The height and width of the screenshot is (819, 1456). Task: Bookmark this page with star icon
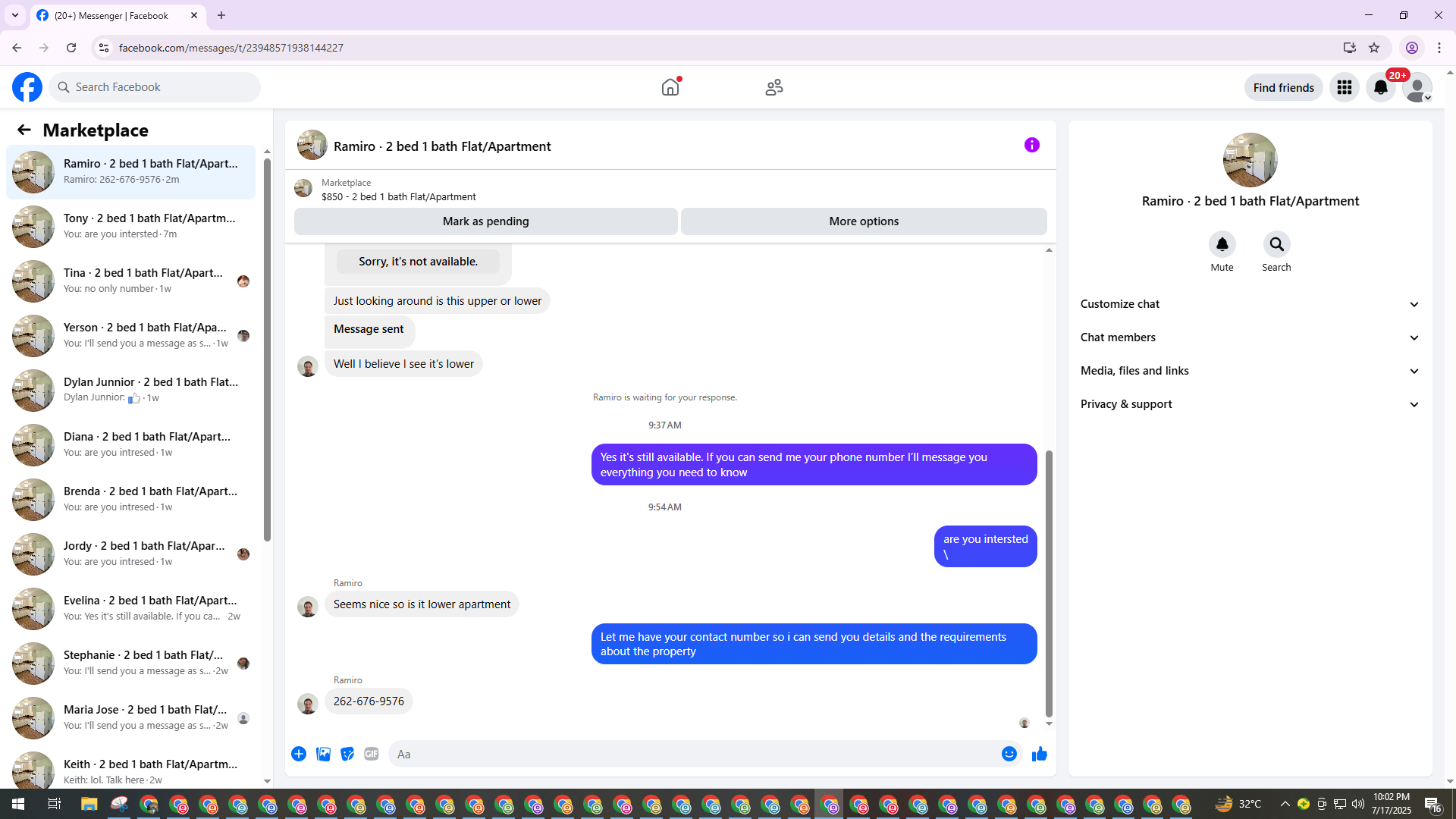1374,48
